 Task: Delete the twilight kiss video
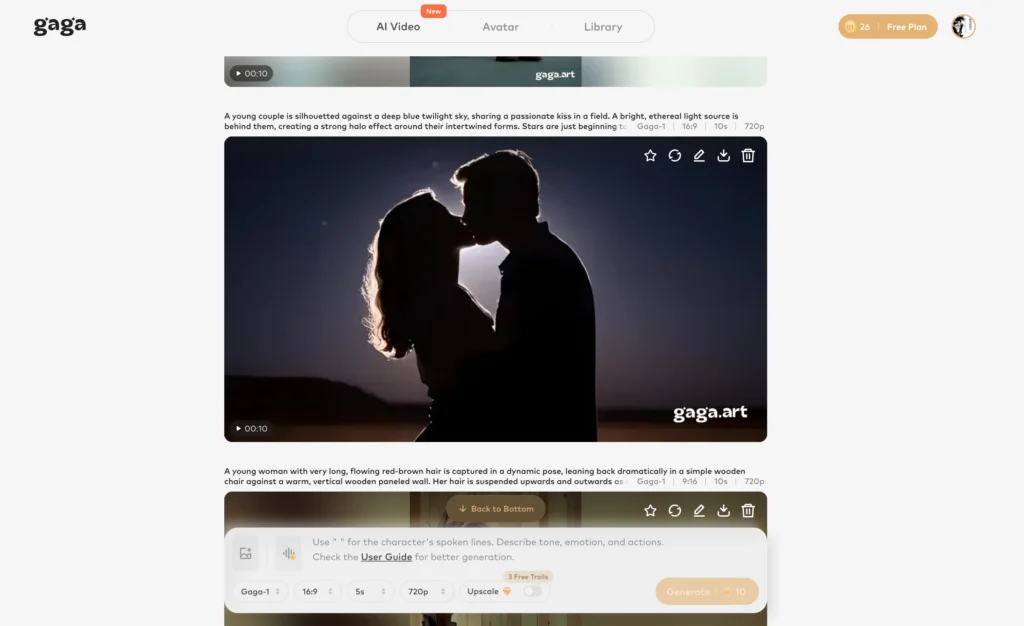[748, 155]
